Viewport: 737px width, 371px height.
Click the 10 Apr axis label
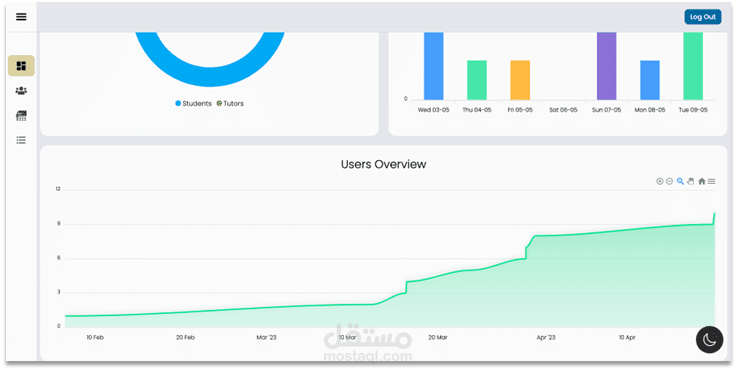click(627, 338)
